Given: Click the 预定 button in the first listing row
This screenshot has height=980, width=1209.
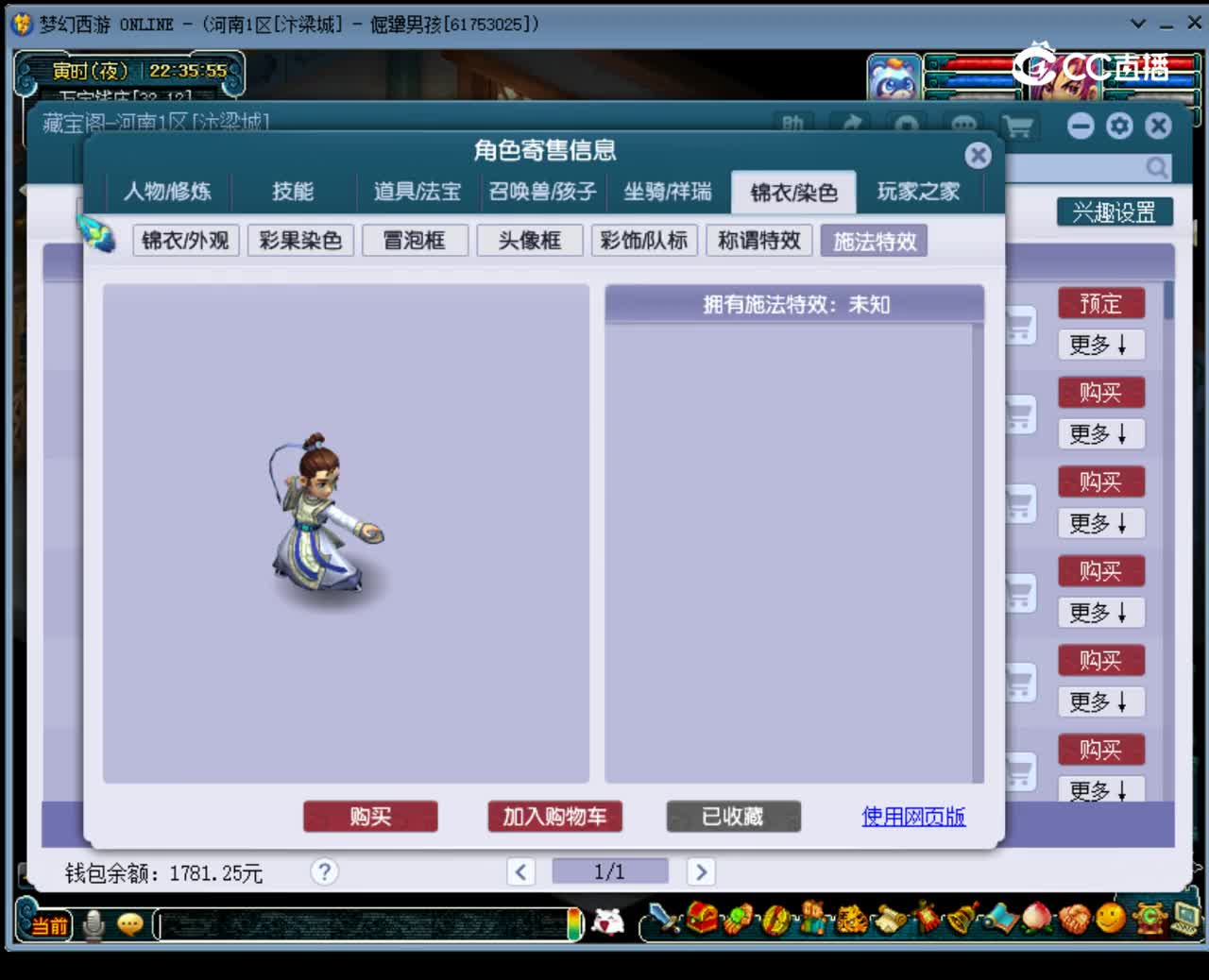Looking at the screenshot, I should coord(1101,303).
